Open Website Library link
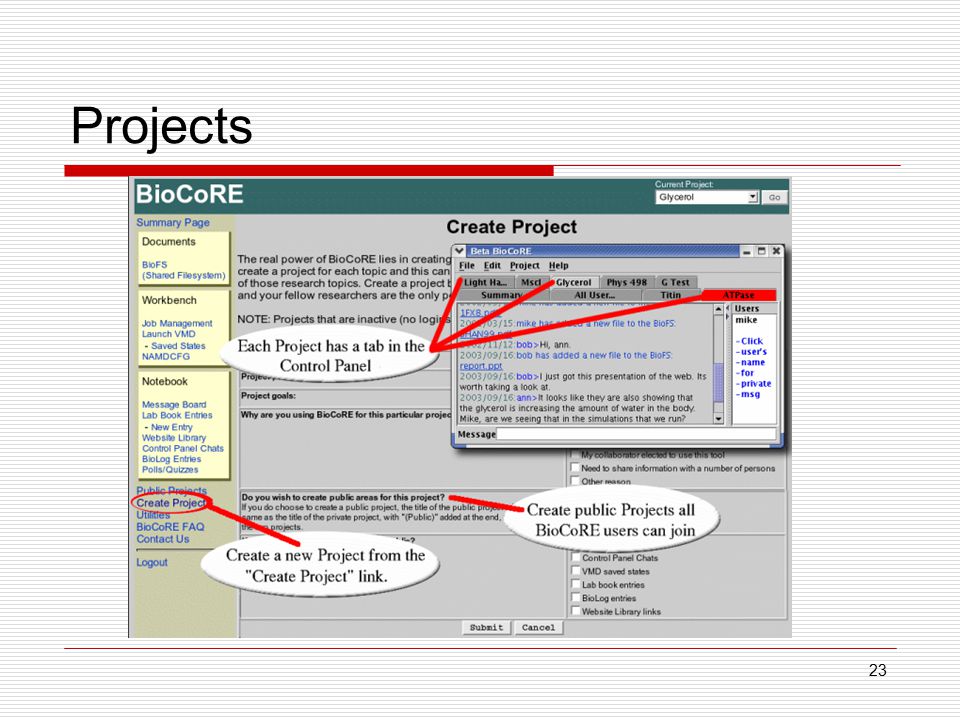960x720 pixels. click(174, 438)
